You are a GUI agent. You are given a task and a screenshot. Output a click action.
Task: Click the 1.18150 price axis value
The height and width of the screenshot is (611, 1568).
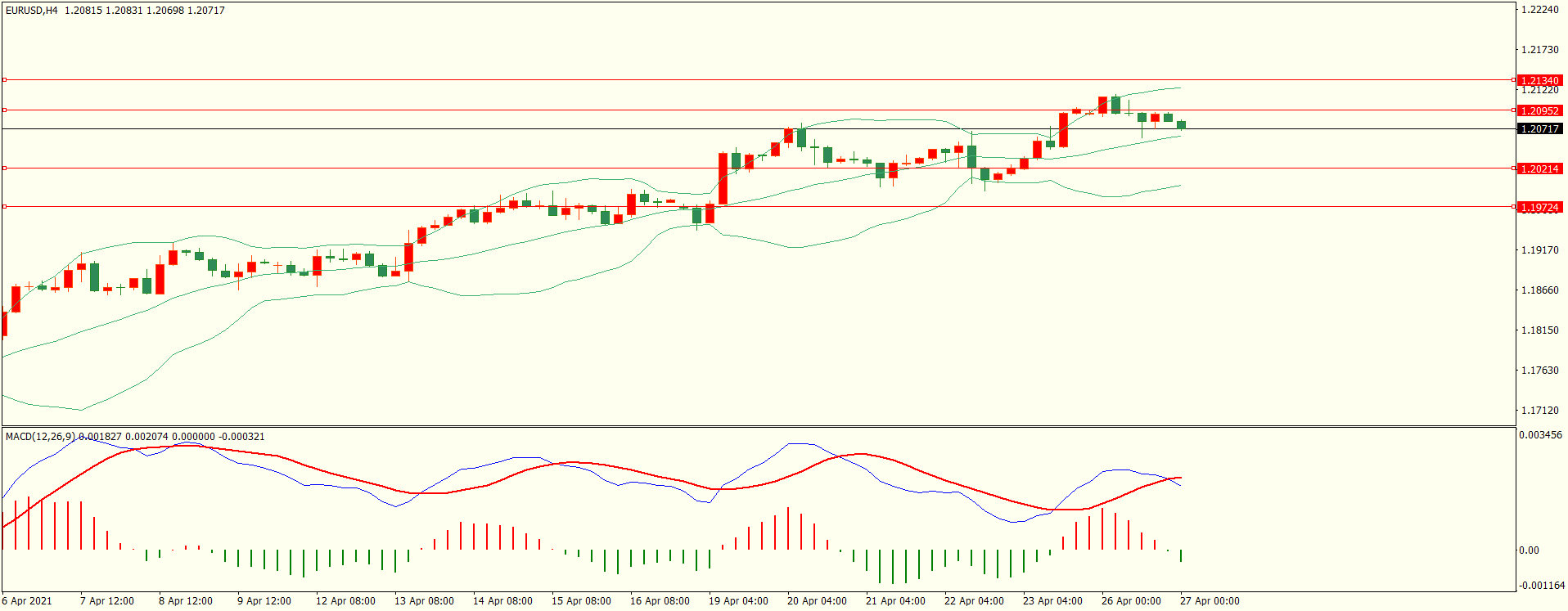point(1539,330)
